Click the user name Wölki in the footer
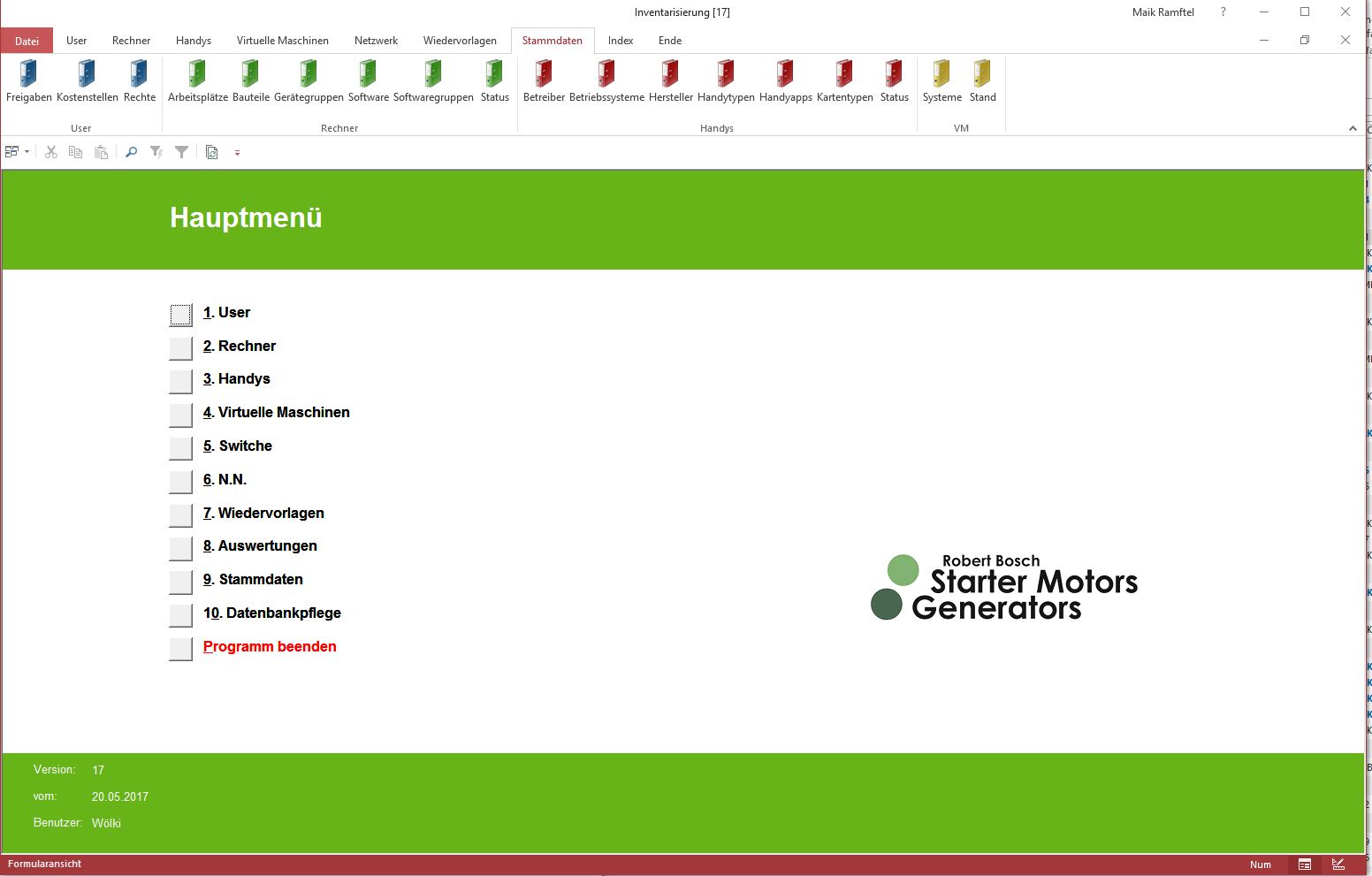 (106, 823)
